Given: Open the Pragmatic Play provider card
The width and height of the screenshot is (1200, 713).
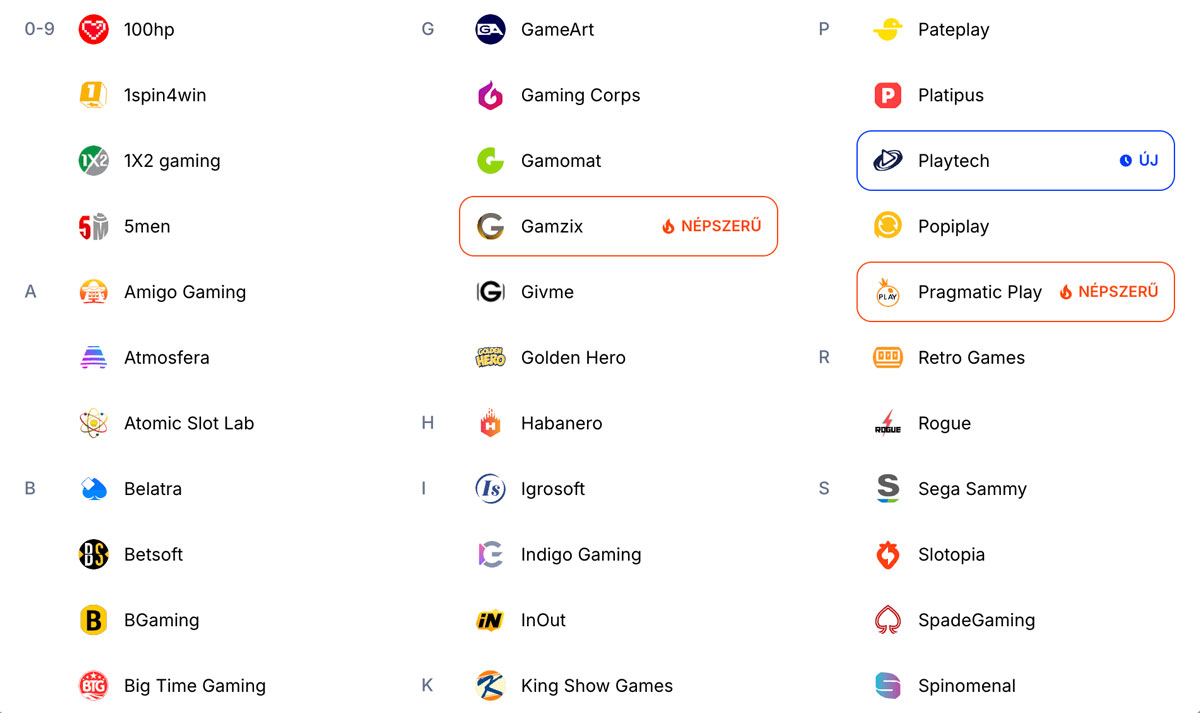Looking at the screenshot, I should [x=1016, y=292].
